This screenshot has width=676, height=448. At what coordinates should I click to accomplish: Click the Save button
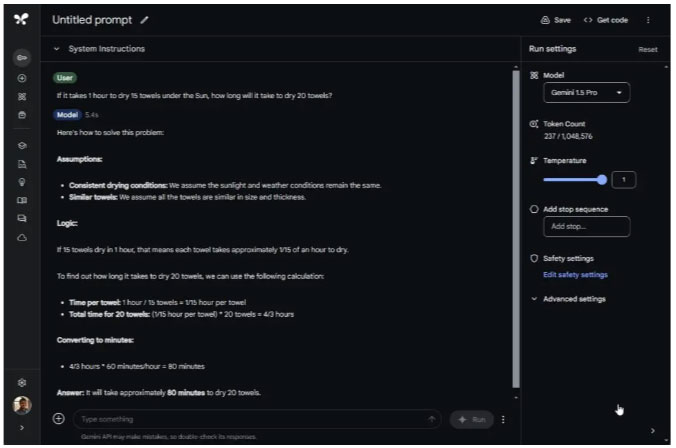556,19
